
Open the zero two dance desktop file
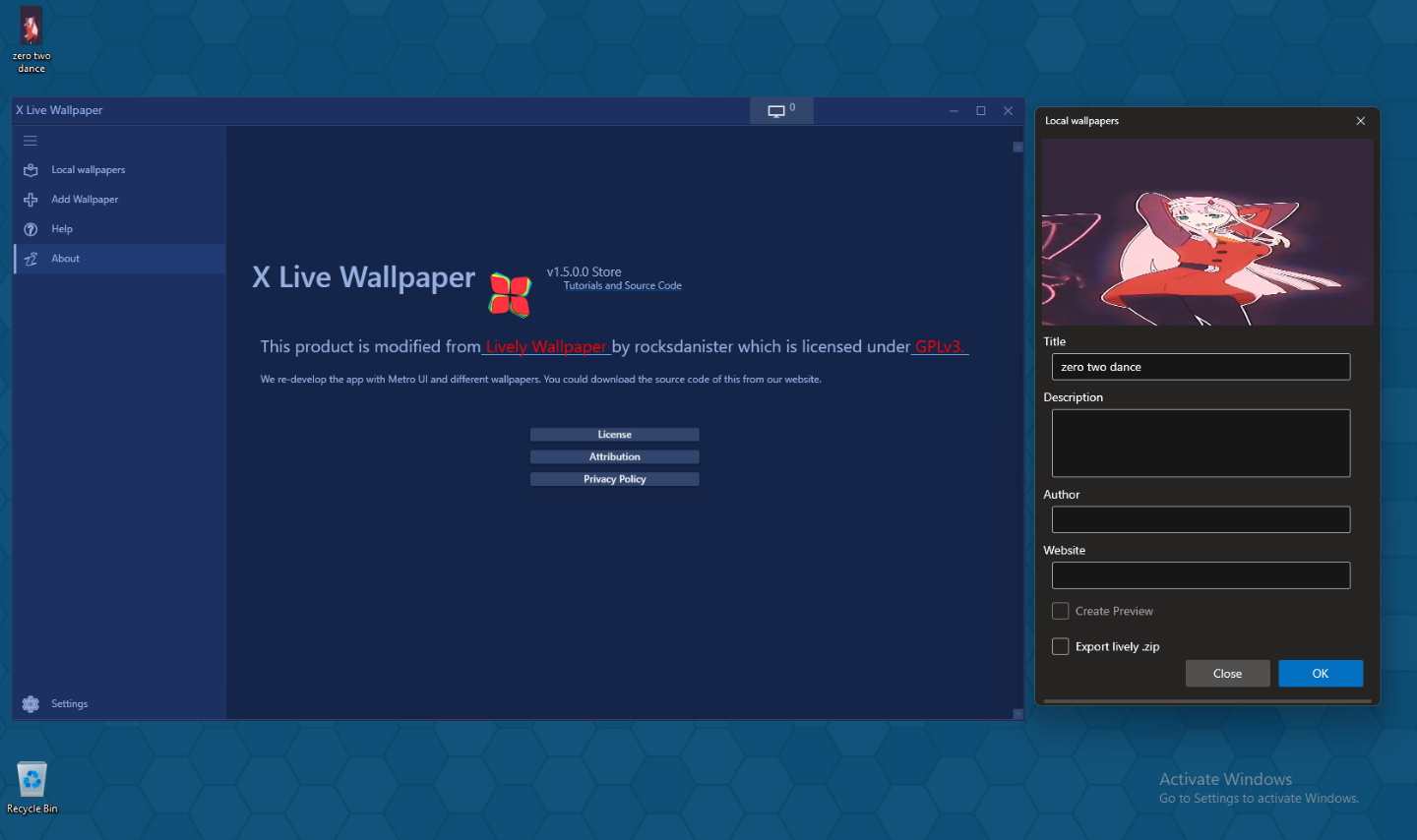[31, 40]
